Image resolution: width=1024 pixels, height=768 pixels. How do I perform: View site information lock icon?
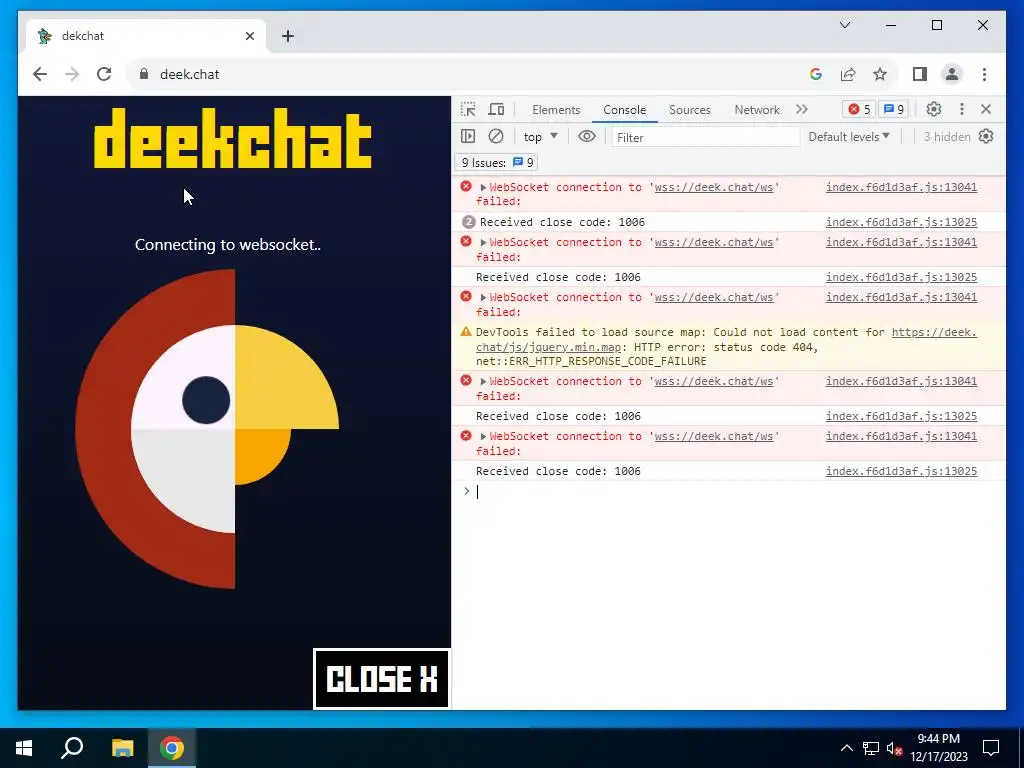(144, 74)
